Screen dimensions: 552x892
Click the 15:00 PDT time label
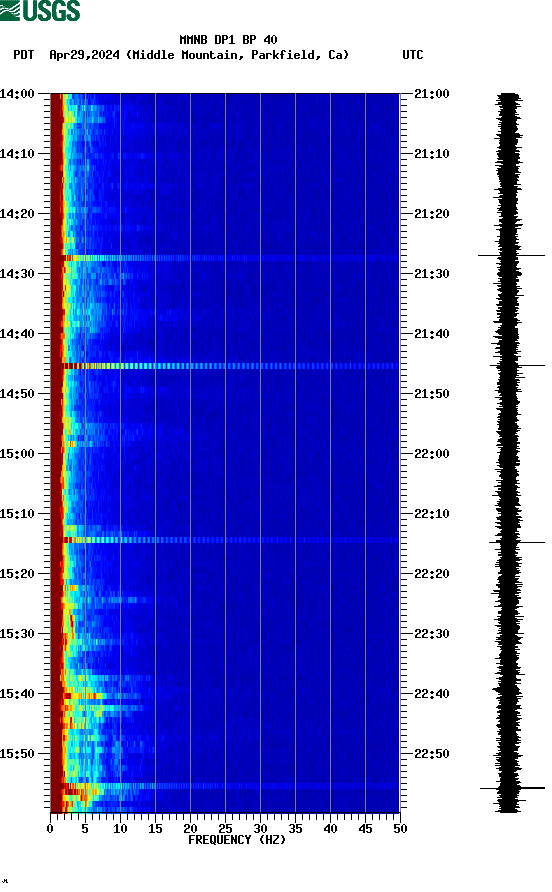pyautogui.click(x=17, y=454)
